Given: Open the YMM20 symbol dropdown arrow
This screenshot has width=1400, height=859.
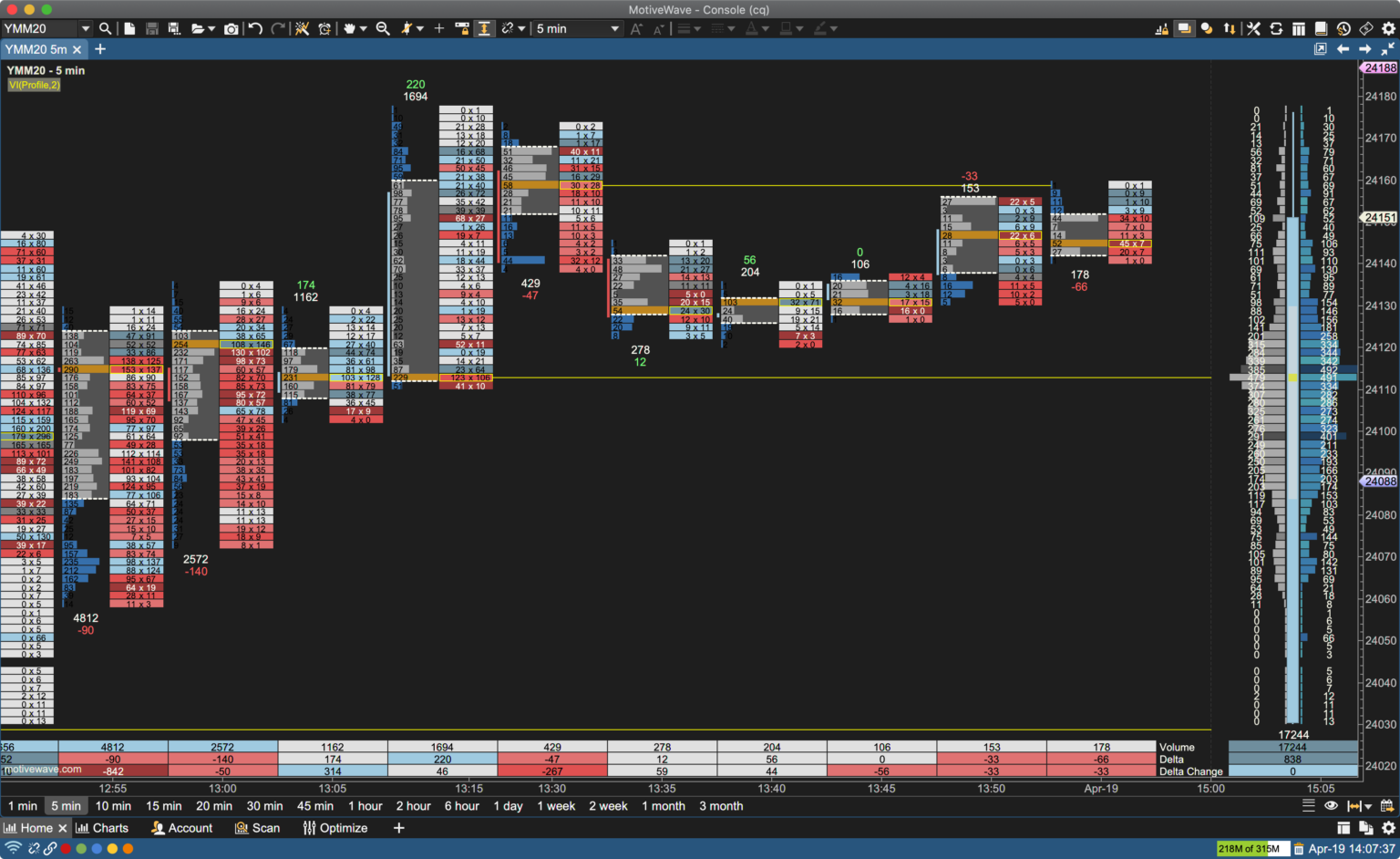Looking at the screenshot, I should [x=85, y=28].
